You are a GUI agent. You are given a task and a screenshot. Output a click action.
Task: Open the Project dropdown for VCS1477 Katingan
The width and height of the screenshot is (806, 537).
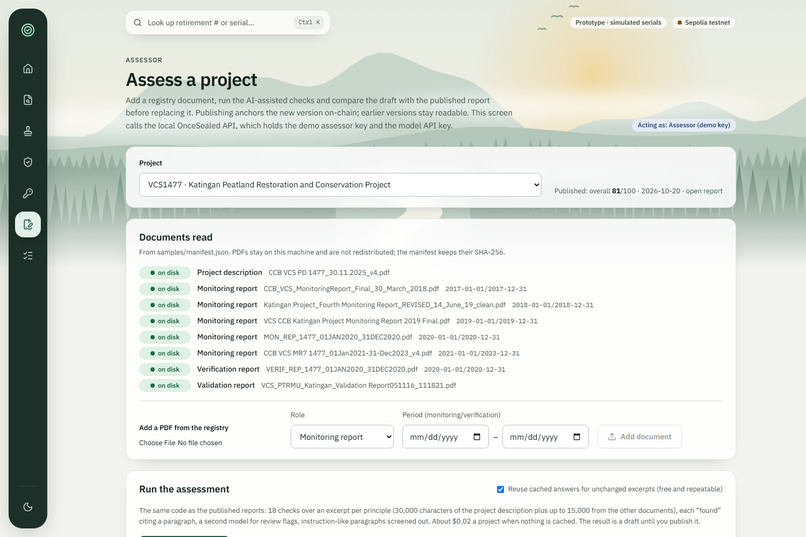(340, 184)
